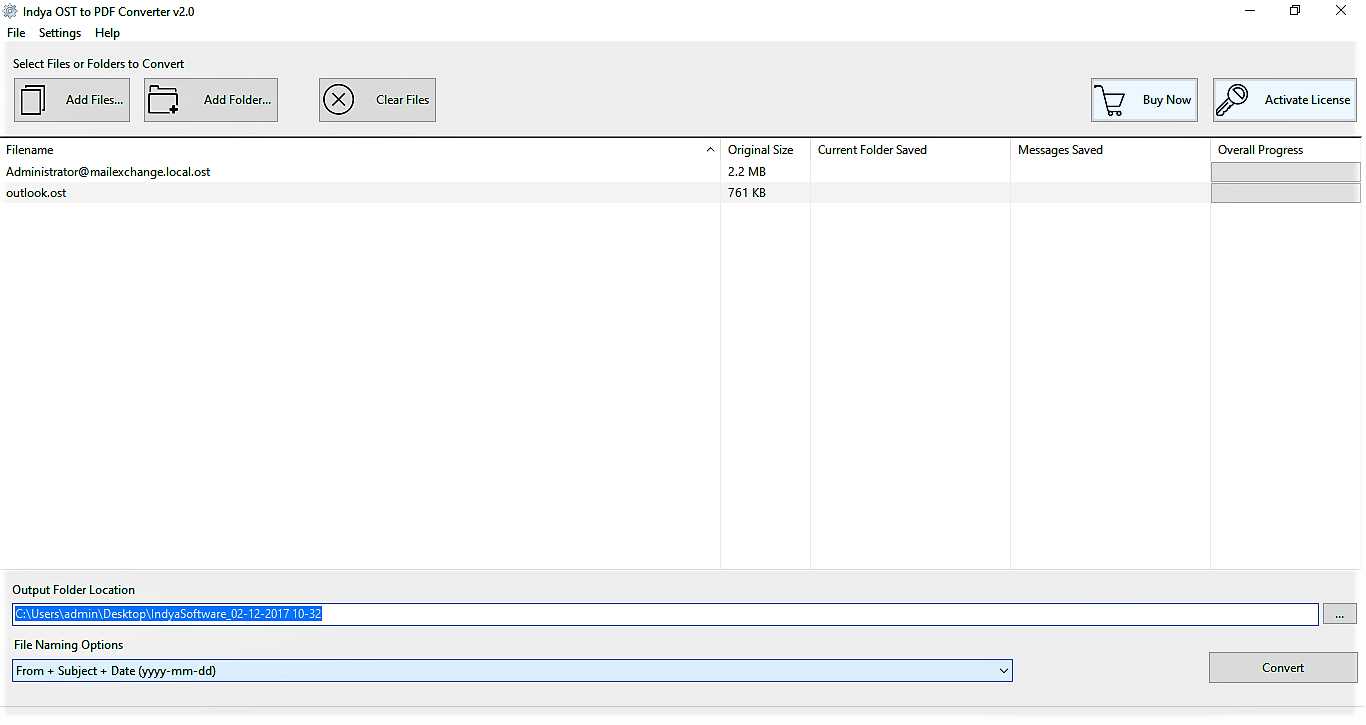The height and width of the screenshot is (725, 1366).
Task: Close the Indya OST to PDF Converter
Action: [x=1341, y=11]
